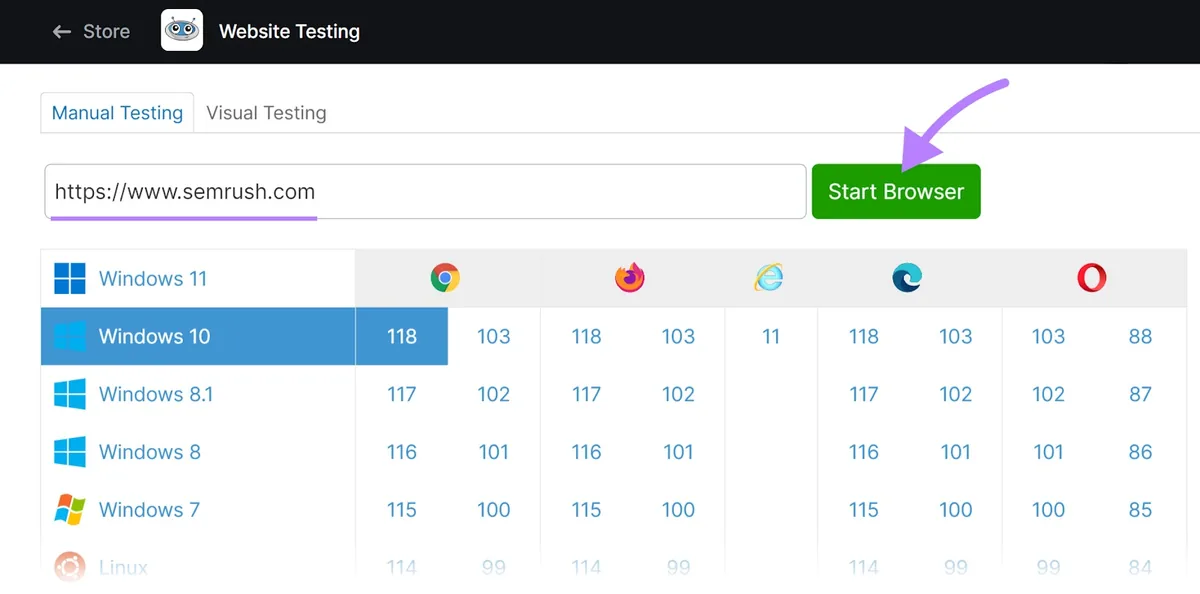Choose Edge 115 on Windows 7
Screen dimensions: 1200x594
point(864,510)
